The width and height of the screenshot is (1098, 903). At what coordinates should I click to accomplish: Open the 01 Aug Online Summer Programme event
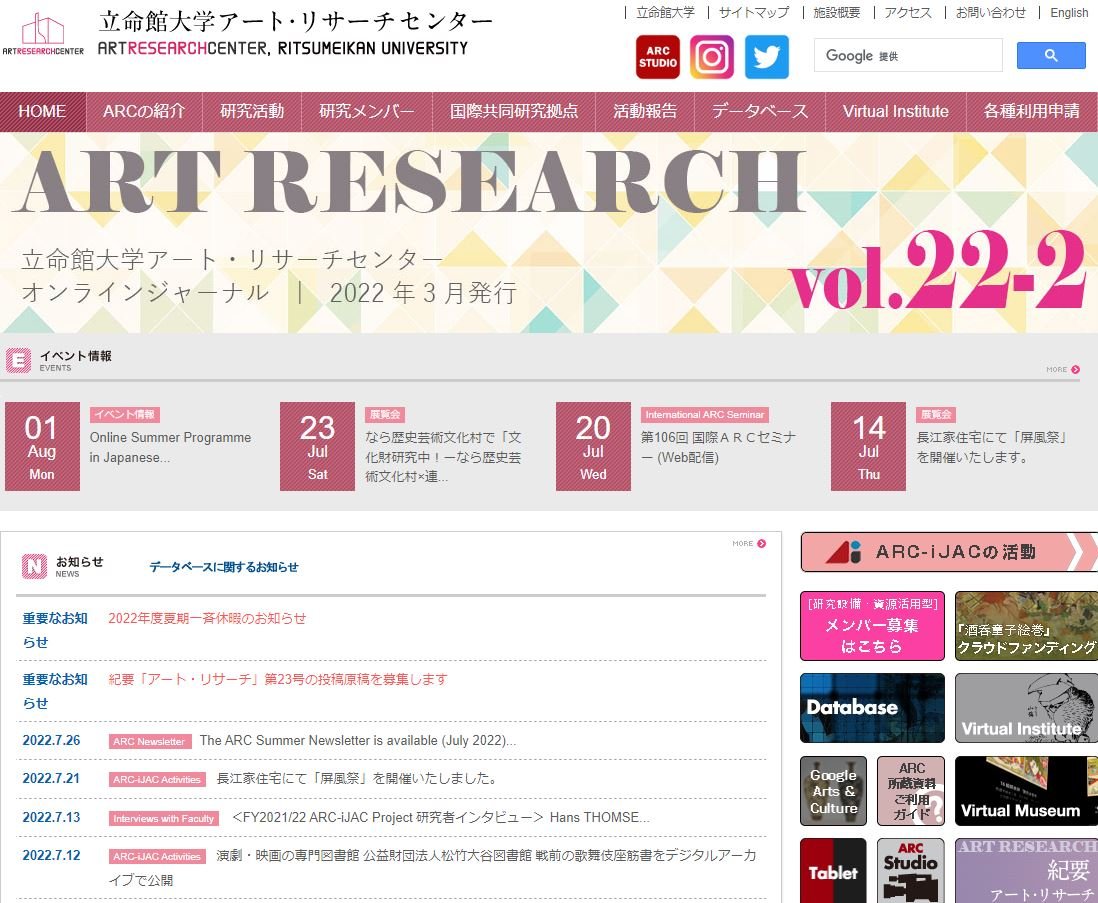(170, 447)
